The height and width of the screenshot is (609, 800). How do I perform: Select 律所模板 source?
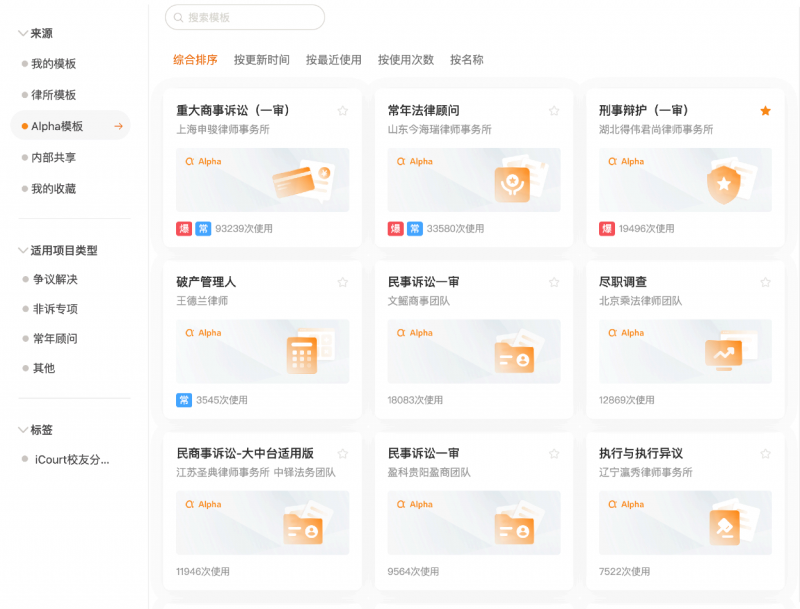point(54,95)
